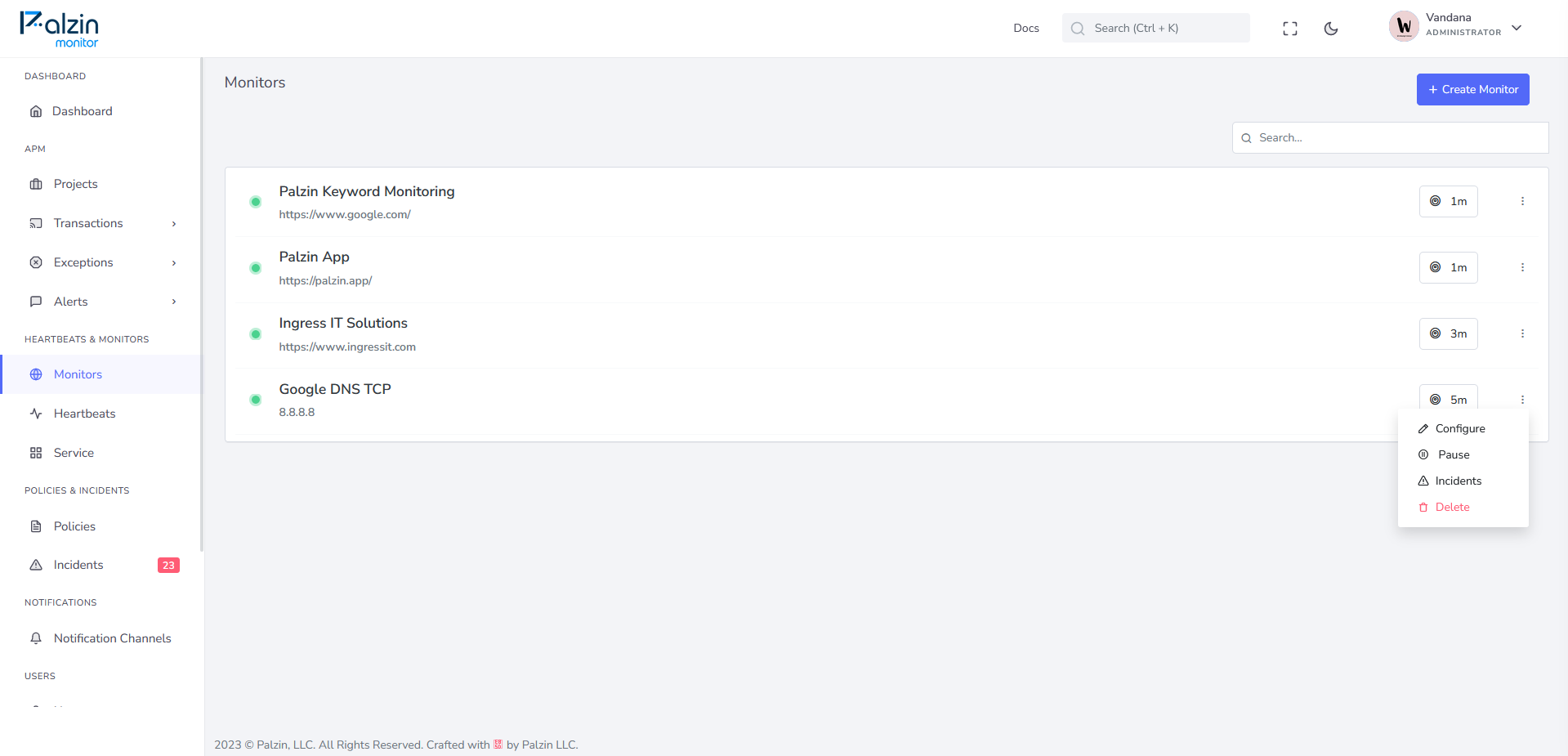Click the Service grid icon
1568x756 pixels.
coord(36,453)
